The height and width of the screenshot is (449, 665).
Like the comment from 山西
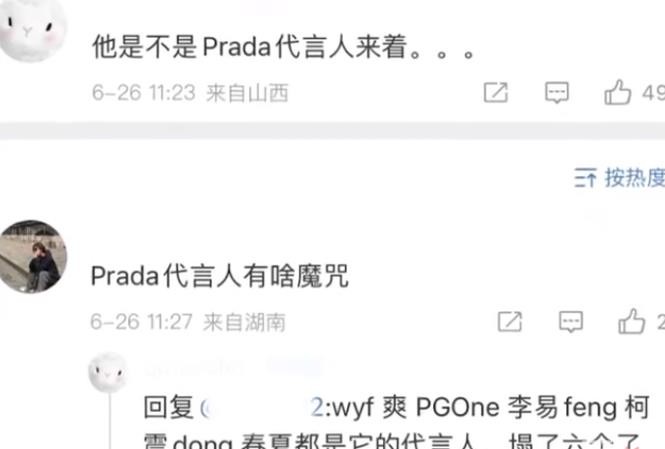coord(618,92)
